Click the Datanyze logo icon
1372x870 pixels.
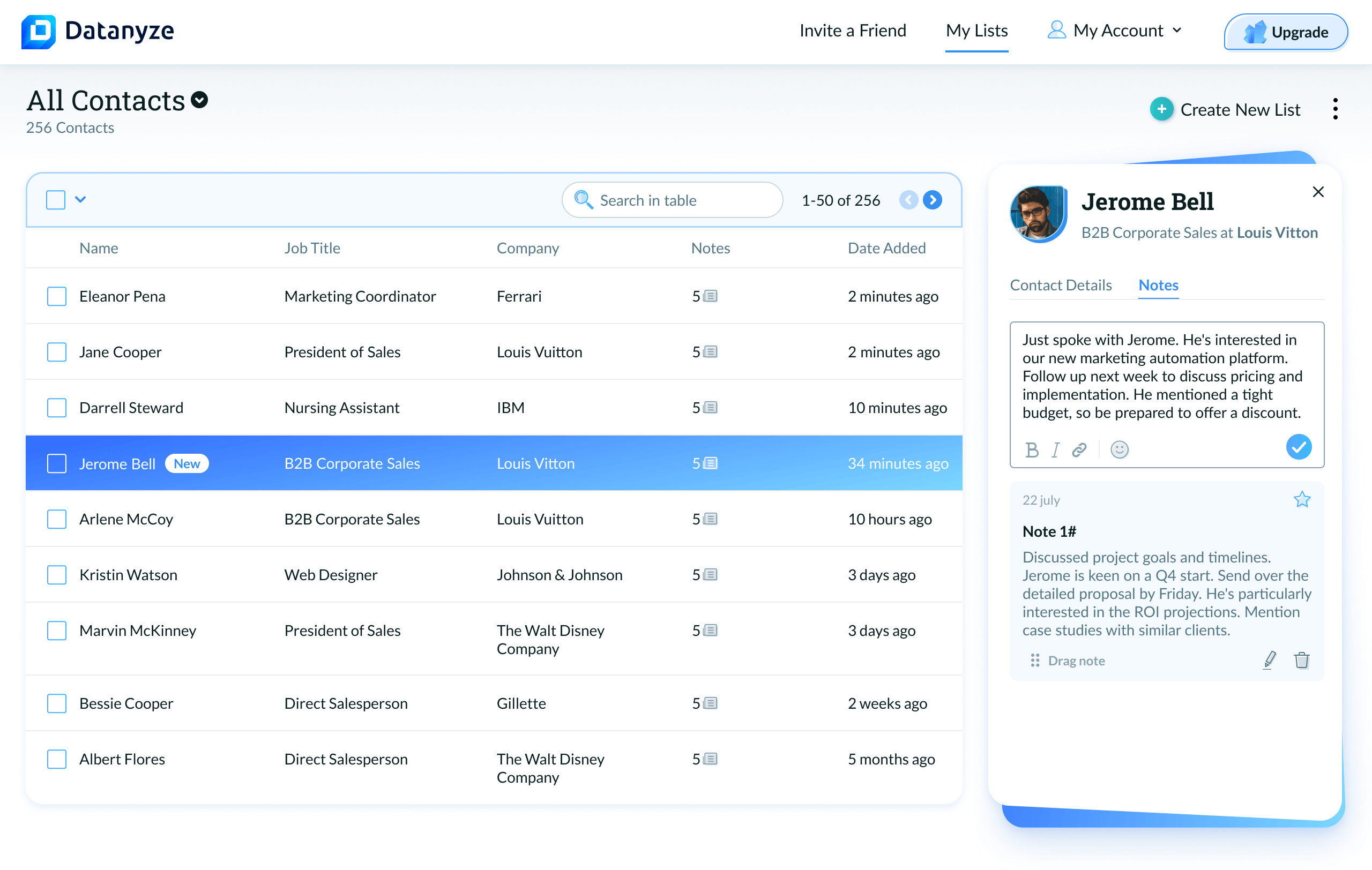38,31
